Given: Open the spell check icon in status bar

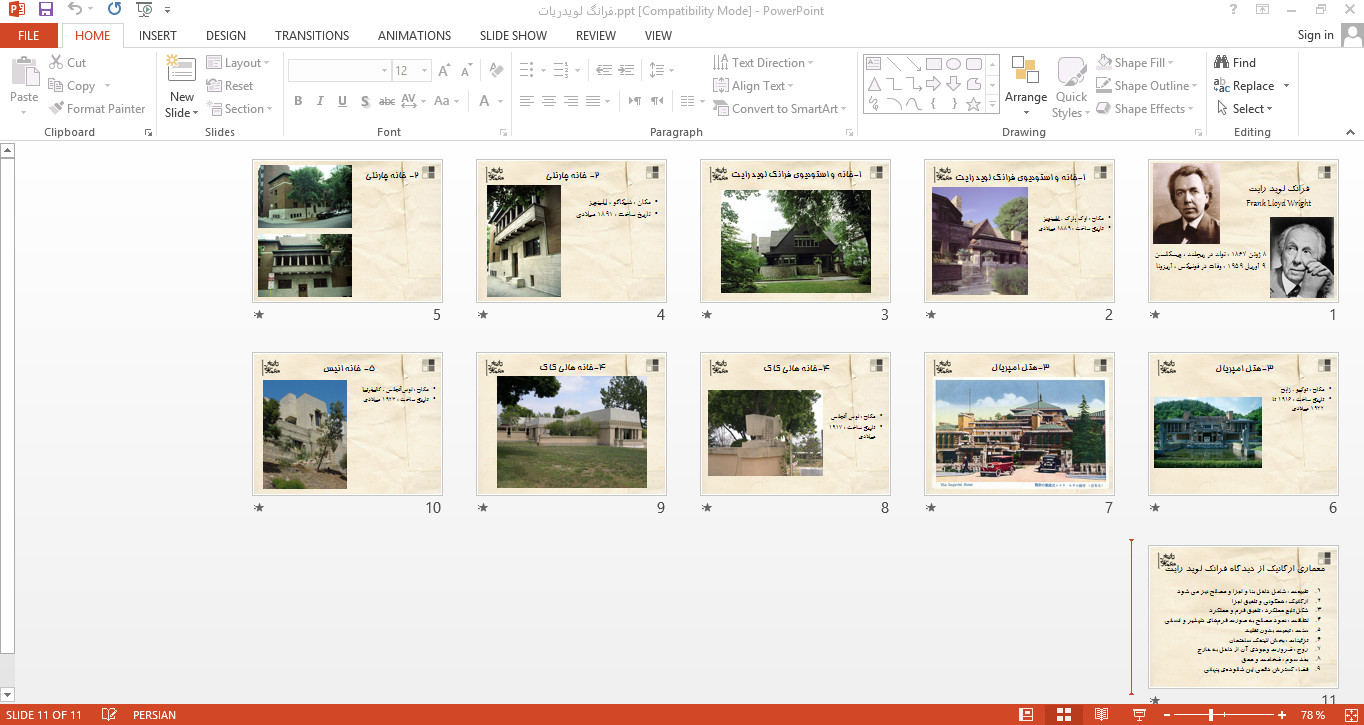Looking at the screenshot, I should (x=109, y=715).
